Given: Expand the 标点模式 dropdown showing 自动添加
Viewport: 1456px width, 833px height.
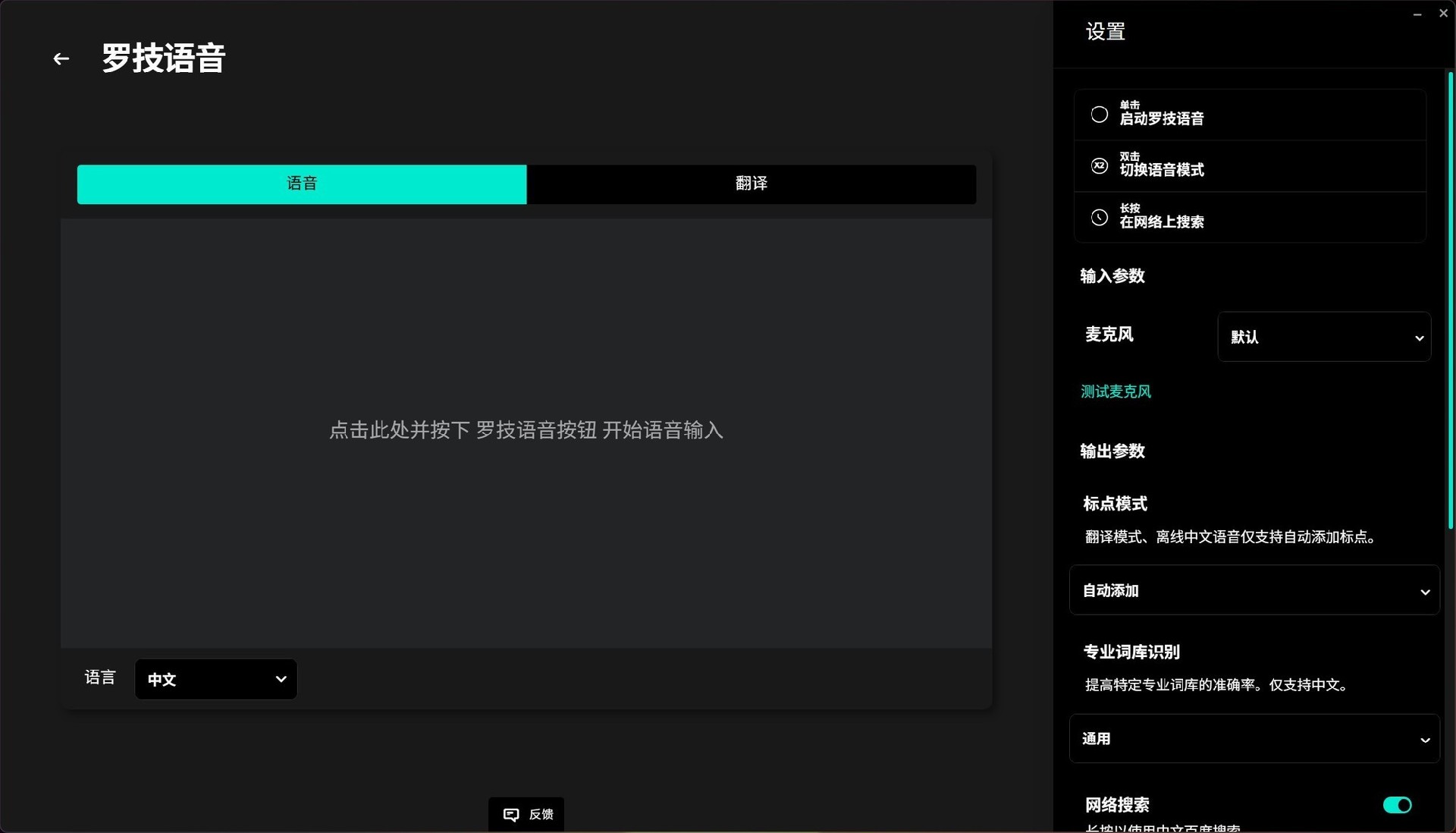Looking at the screenshot, I should coord(1254,590).
